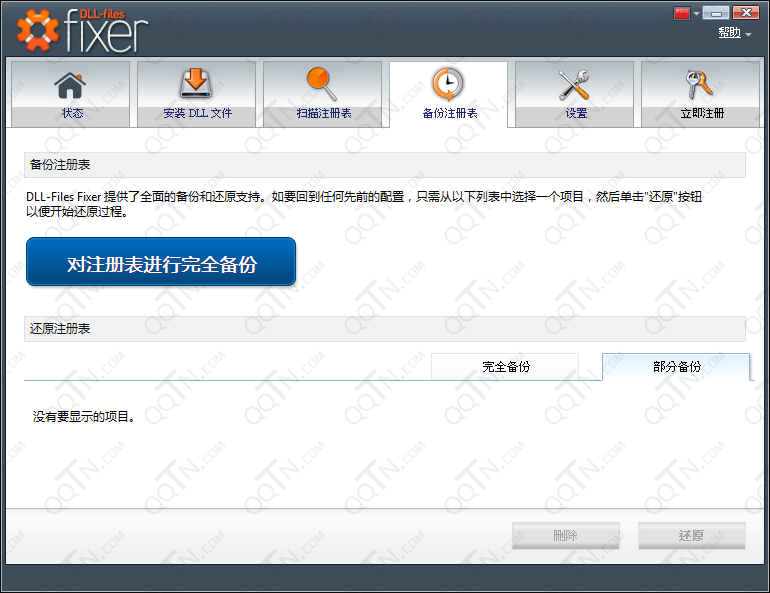The width and height of the screenshot is (770, 593).
Task: Click the wrench and screwdriver 设置 icon
Action: tap(575, 85)
